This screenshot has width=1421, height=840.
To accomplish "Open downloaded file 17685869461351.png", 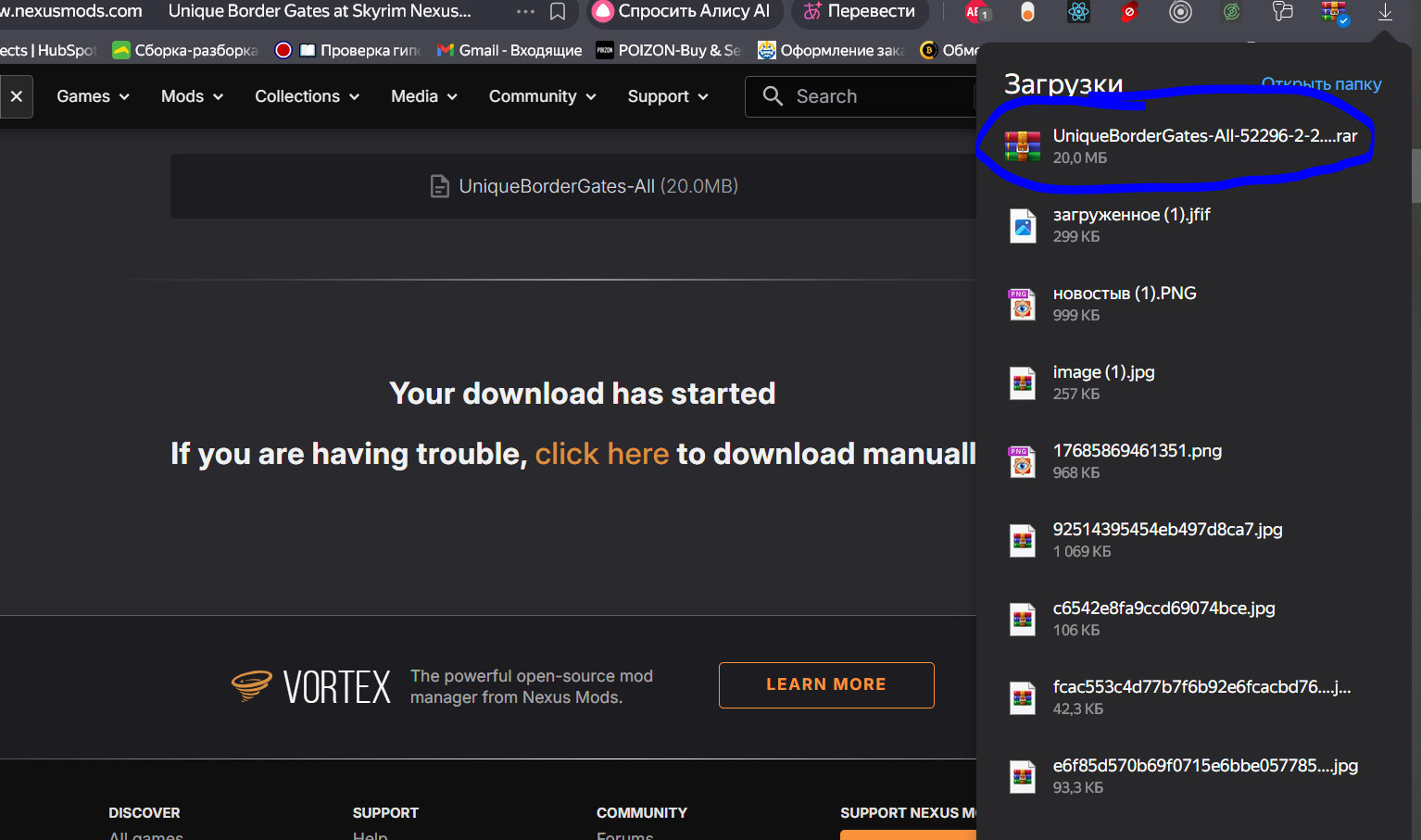I will (1138, 451).
